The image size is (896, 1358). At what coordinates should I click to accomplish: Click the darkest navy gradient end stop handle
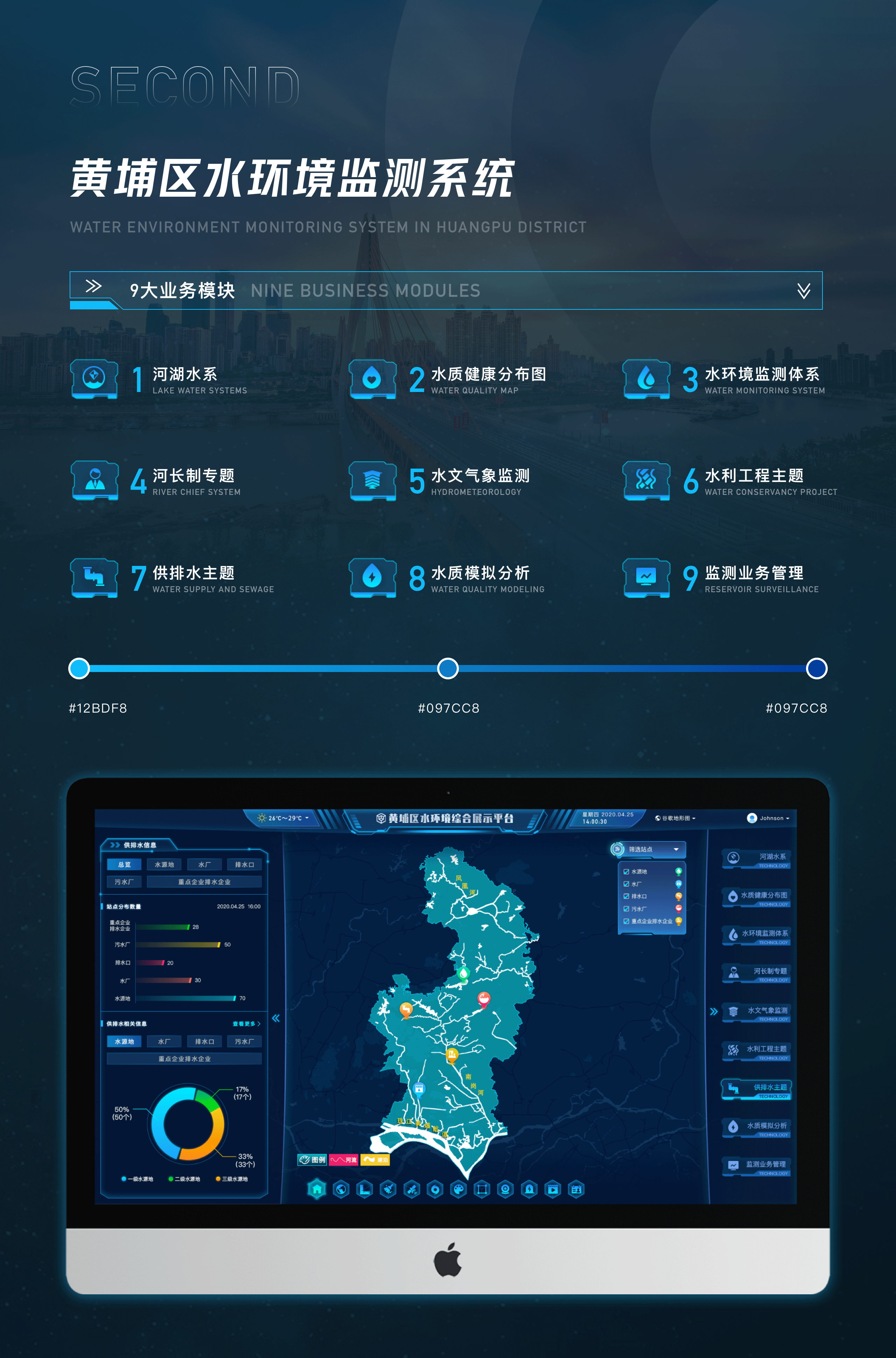pos(817,668)
